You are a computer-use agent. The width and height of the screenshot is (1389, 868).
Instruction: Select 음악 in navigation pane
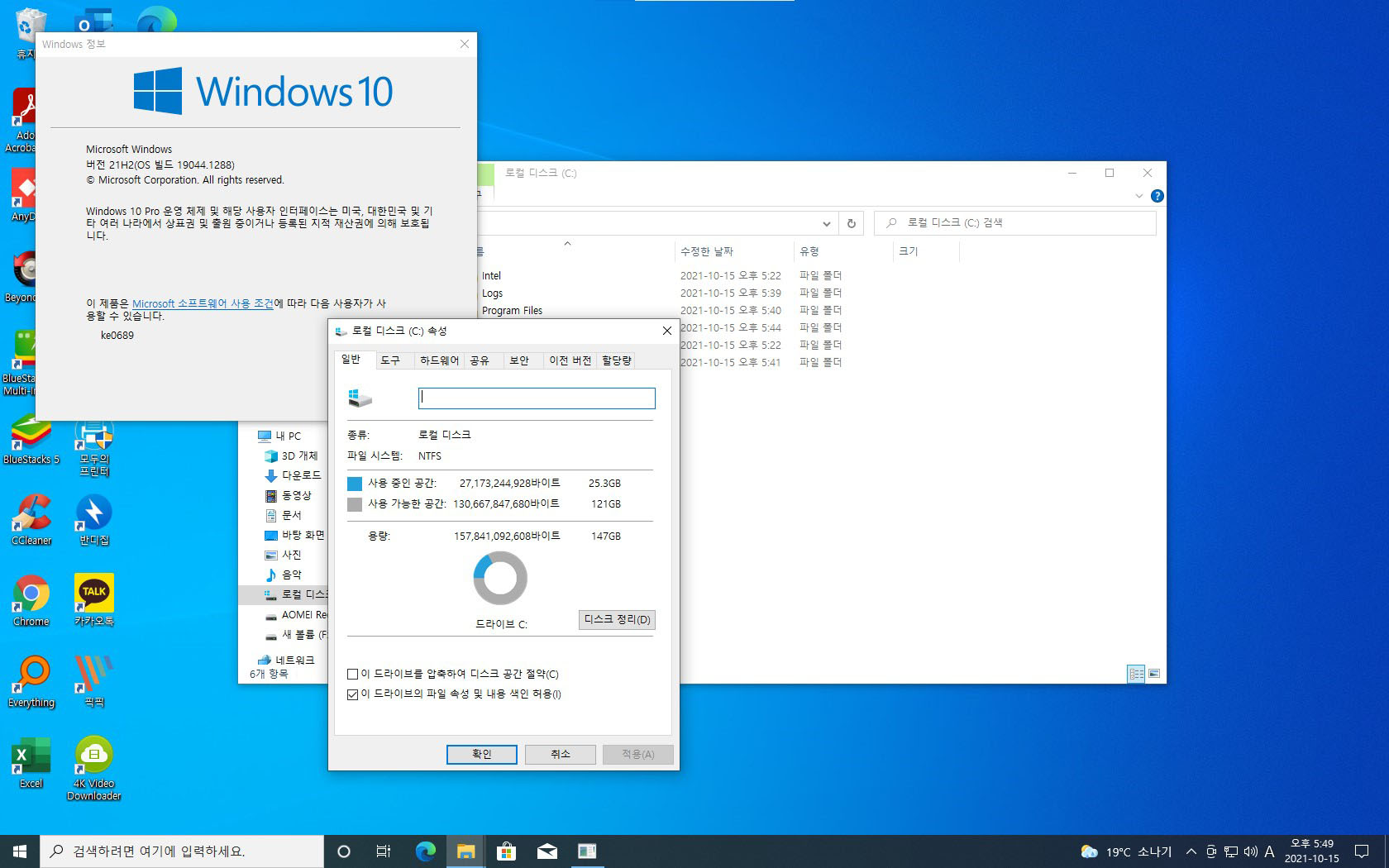(283, 575)
